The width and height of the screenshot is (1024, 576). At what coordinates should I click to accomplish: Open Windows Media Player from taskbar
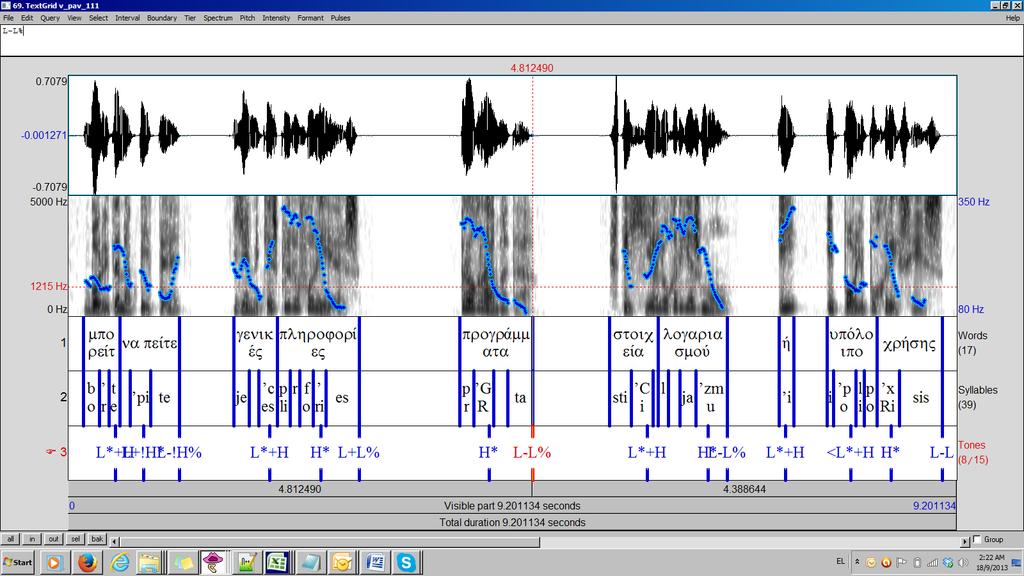(54, 562)
